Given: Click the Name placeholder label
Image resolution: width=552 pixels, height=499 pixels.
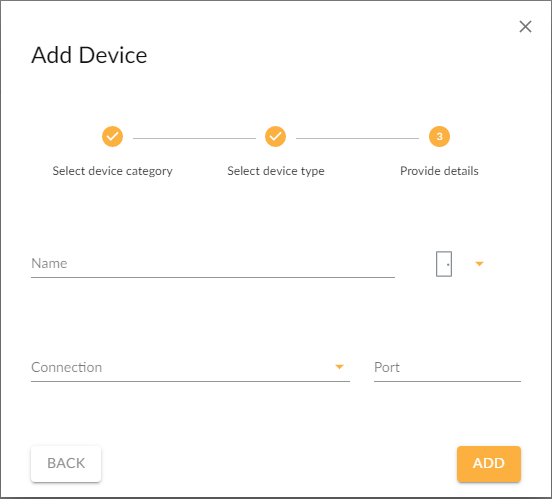Looking at the screenshot, I should tap(49, 263).
